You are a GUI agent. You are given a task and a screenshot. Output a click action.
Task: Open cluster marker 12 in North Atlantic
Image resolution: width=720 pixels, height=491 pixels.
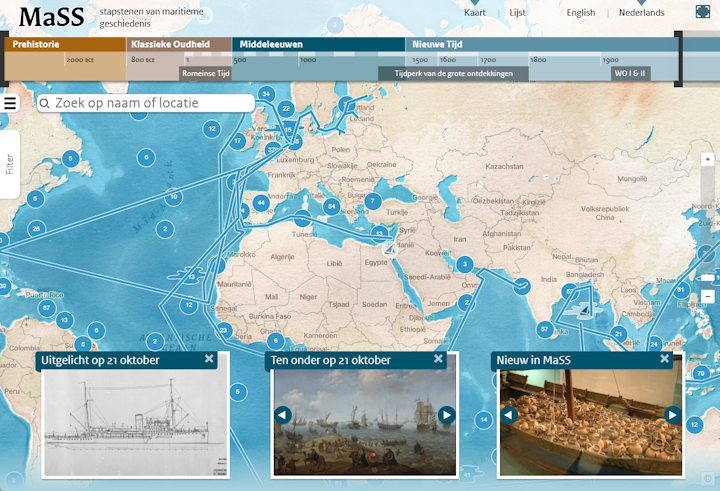pyautogui.click(x=212, y=129)
